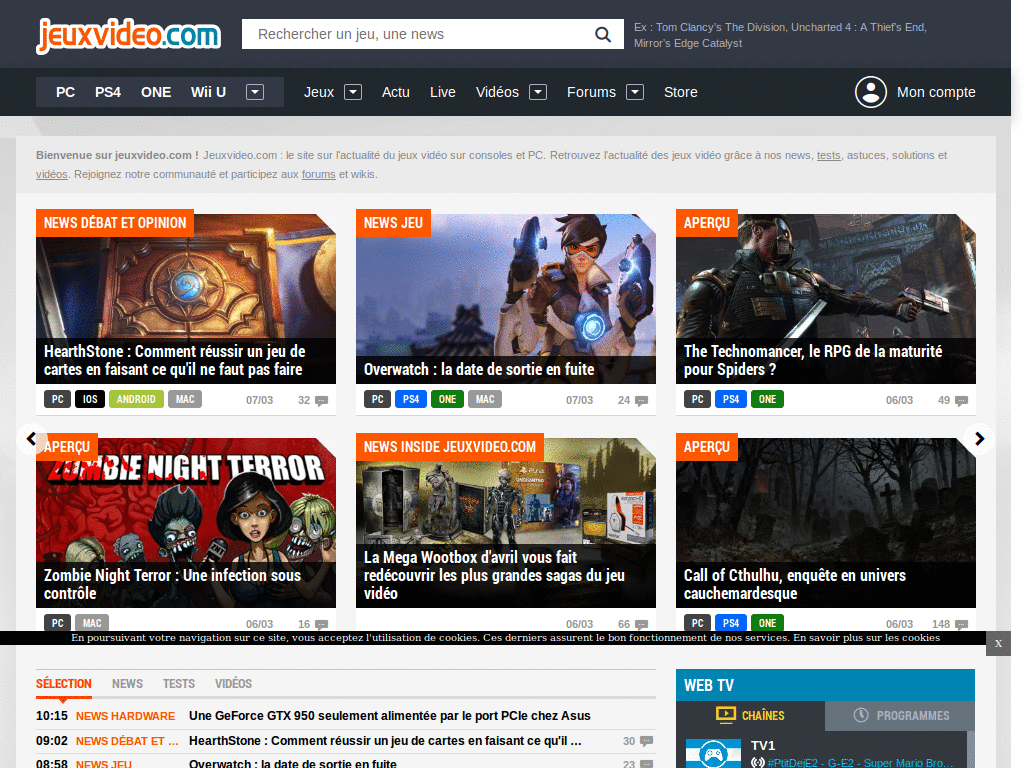The height and width of the screenshot is (768, 1024).
Task: Open the Live menu item
Action: [x=443, y=92]
